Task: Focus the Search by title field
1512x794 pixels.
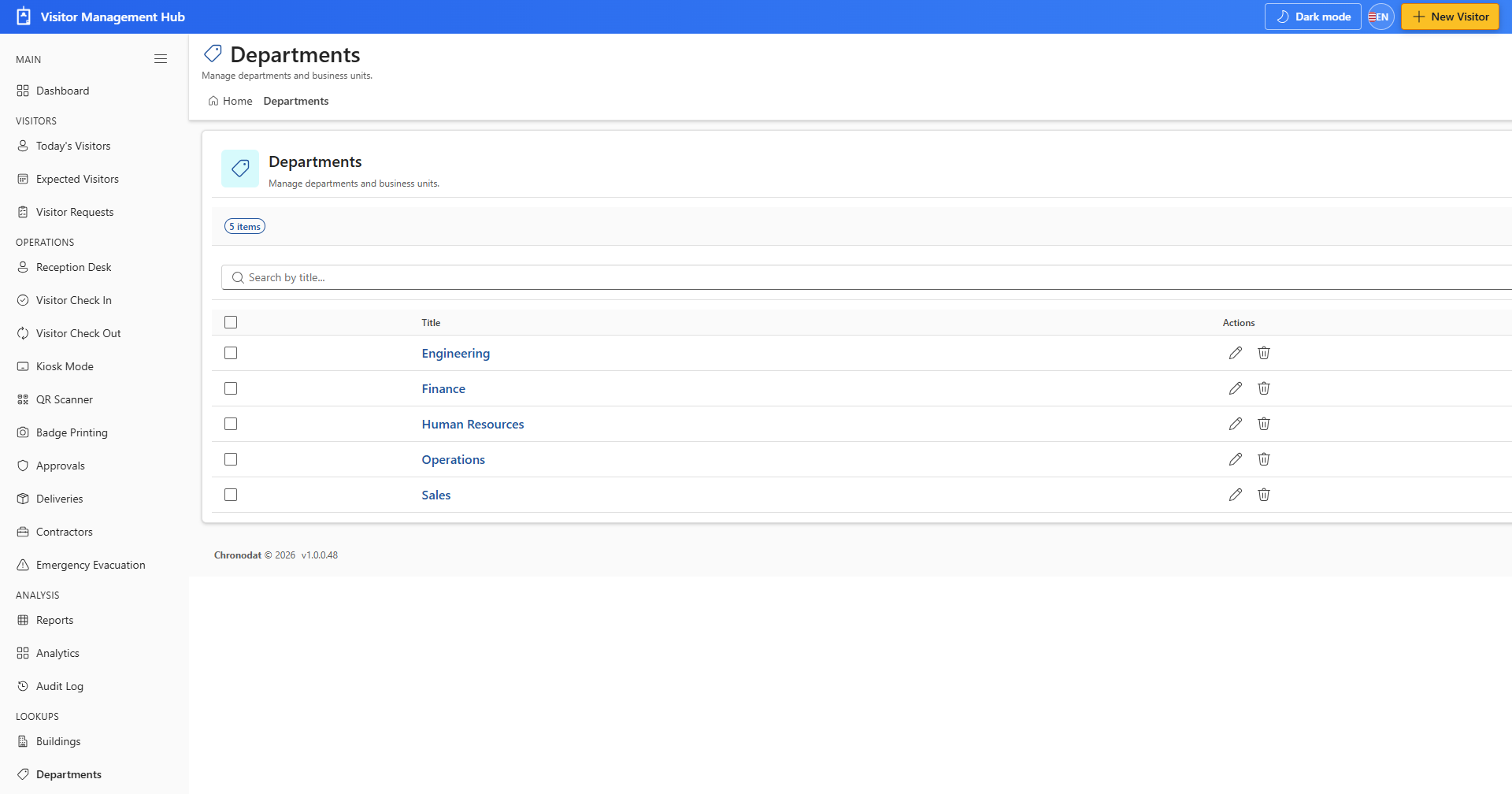Action: (866, 277)
